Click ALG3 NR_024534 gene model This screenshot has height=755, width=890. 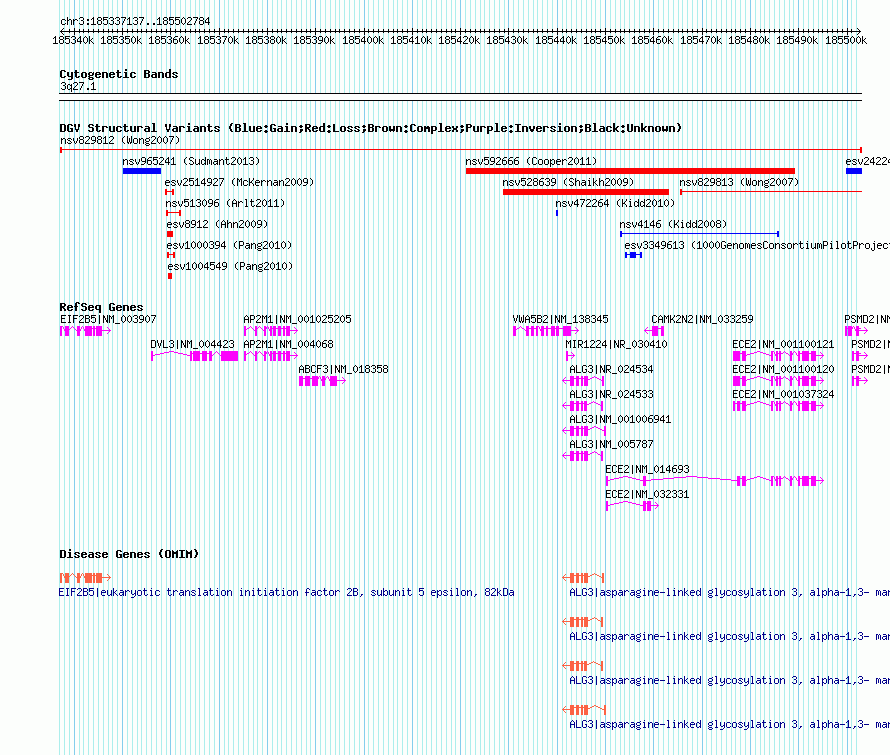point(583,381)
